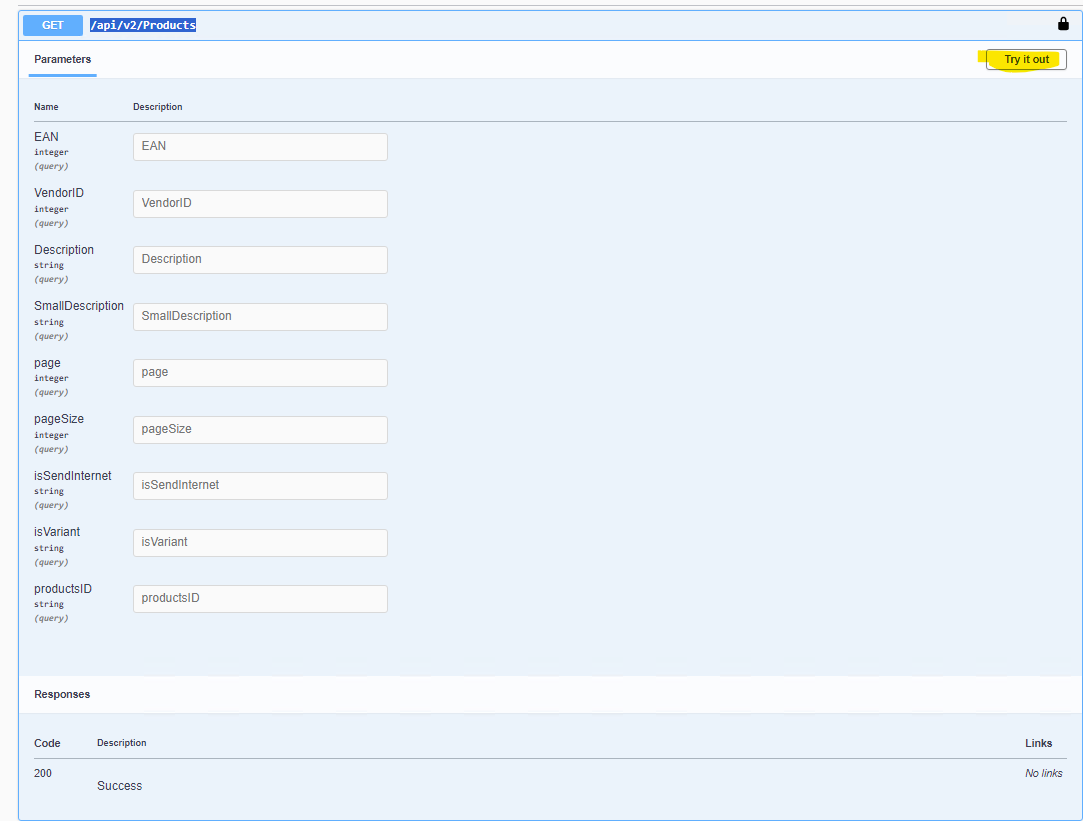Viewport: 1083px width, 821px height.
Task: Focus the productsID input box
Action: [x=260, y=599]
